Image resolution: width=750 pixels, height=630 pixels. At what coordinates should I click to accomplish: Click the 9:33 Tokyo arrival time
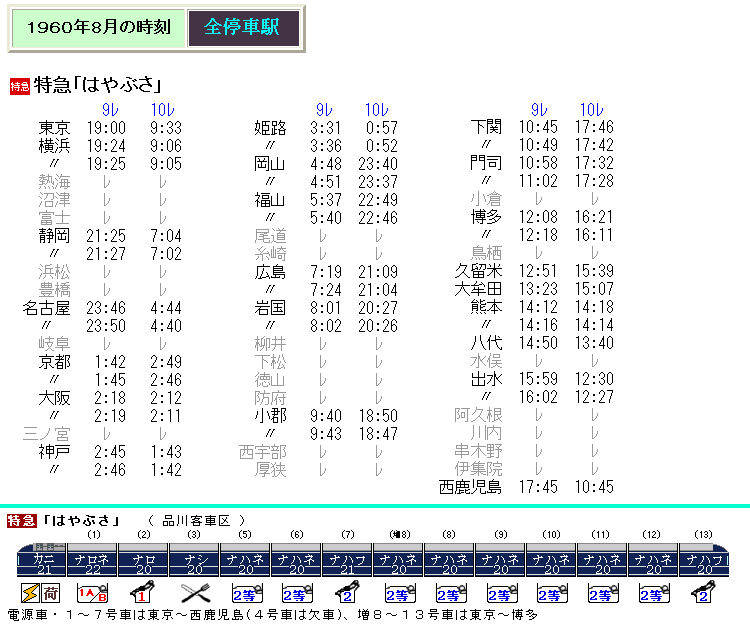(x=165, y=128)
